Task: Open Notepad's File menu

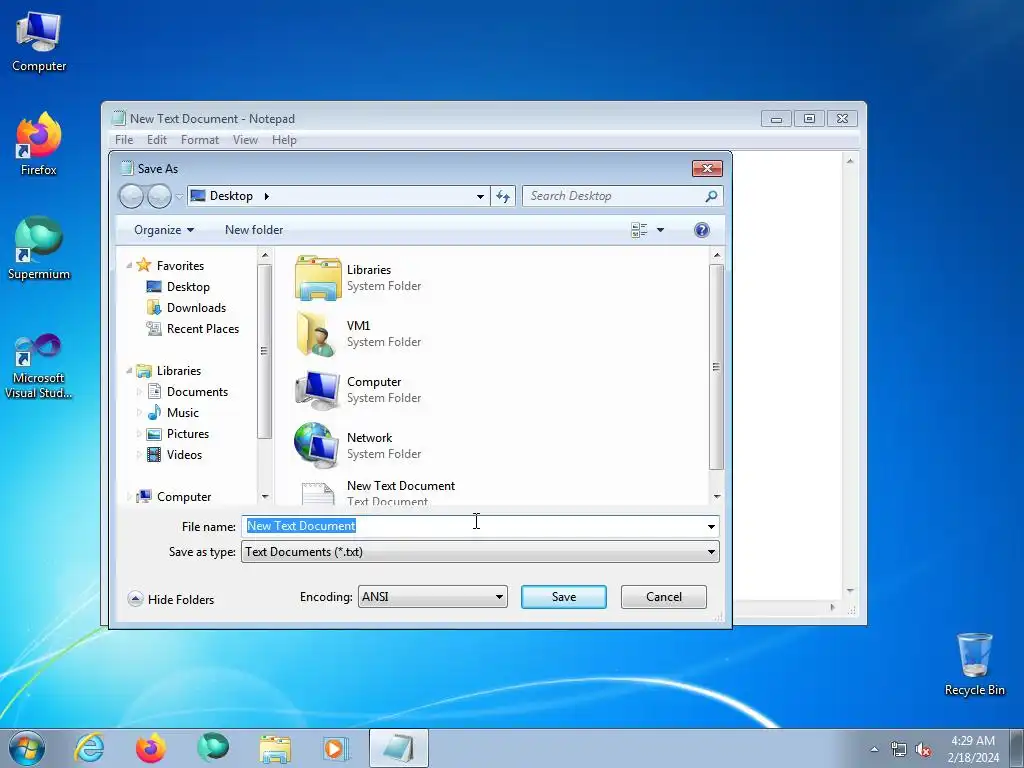Action: (x=124, y=140)
